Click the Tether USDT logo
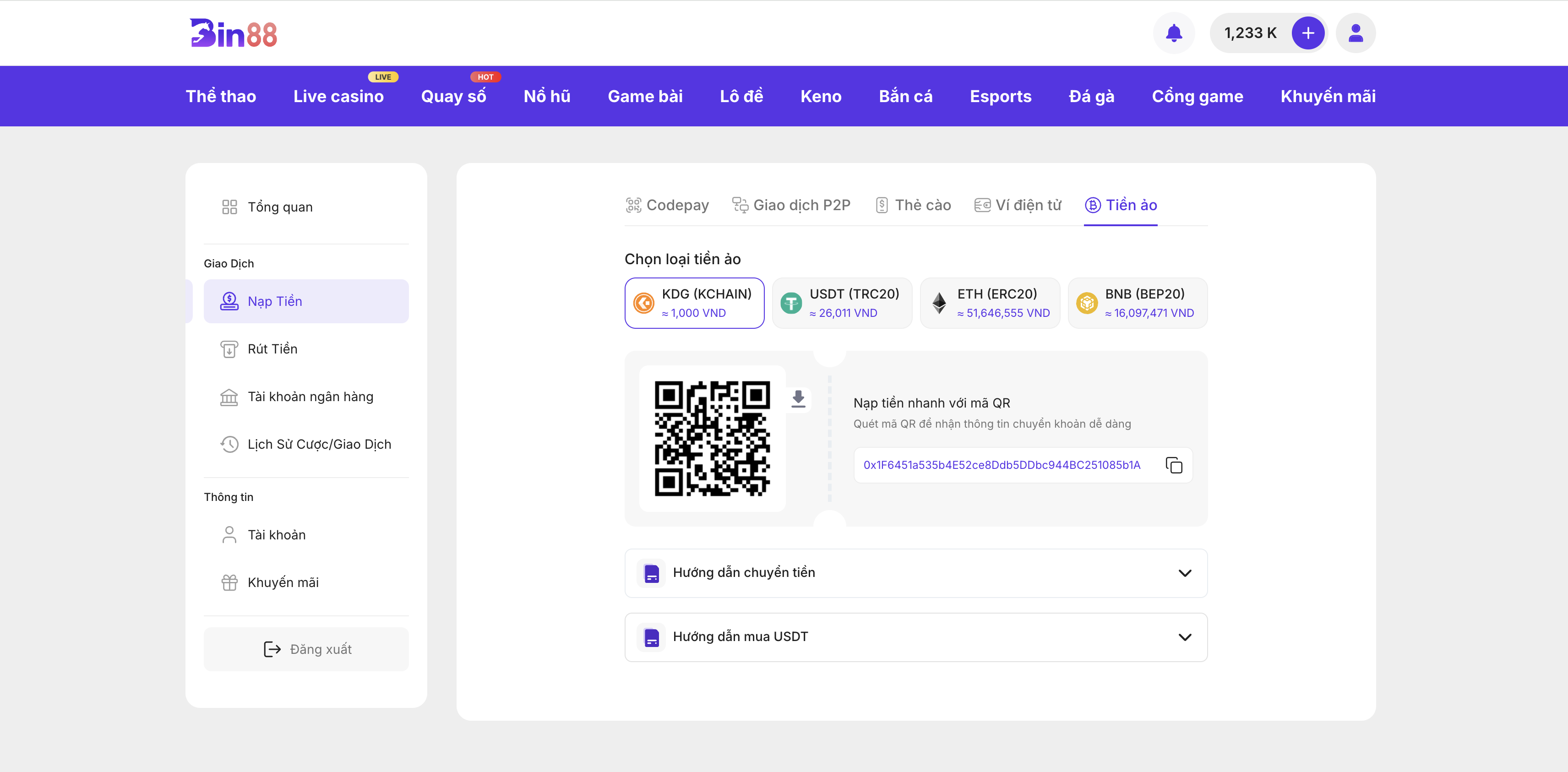The image size is (1568, 772). 791,303
